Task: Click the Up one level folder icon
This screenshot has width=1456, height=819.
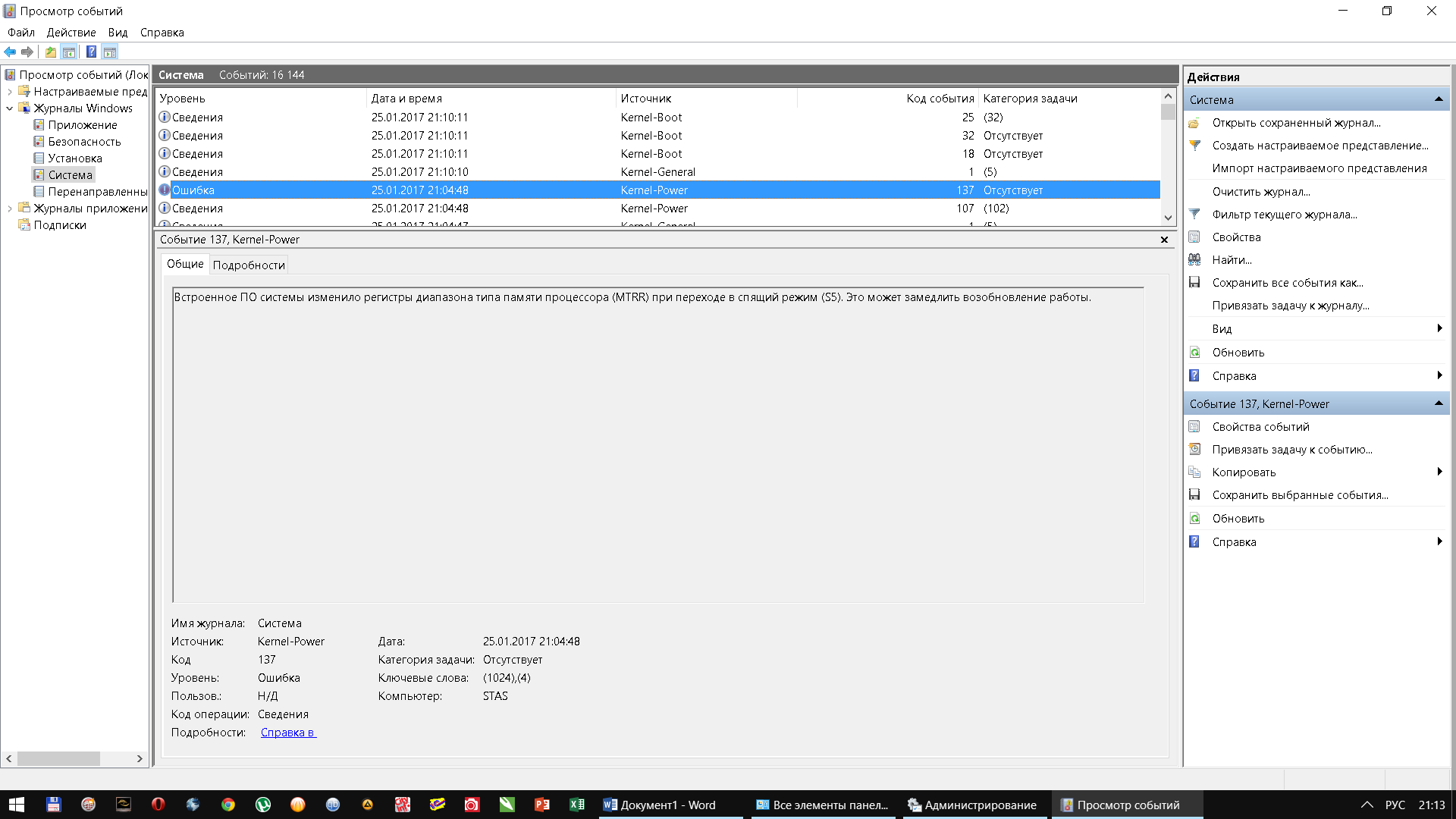Action: [x=50, y=52]
